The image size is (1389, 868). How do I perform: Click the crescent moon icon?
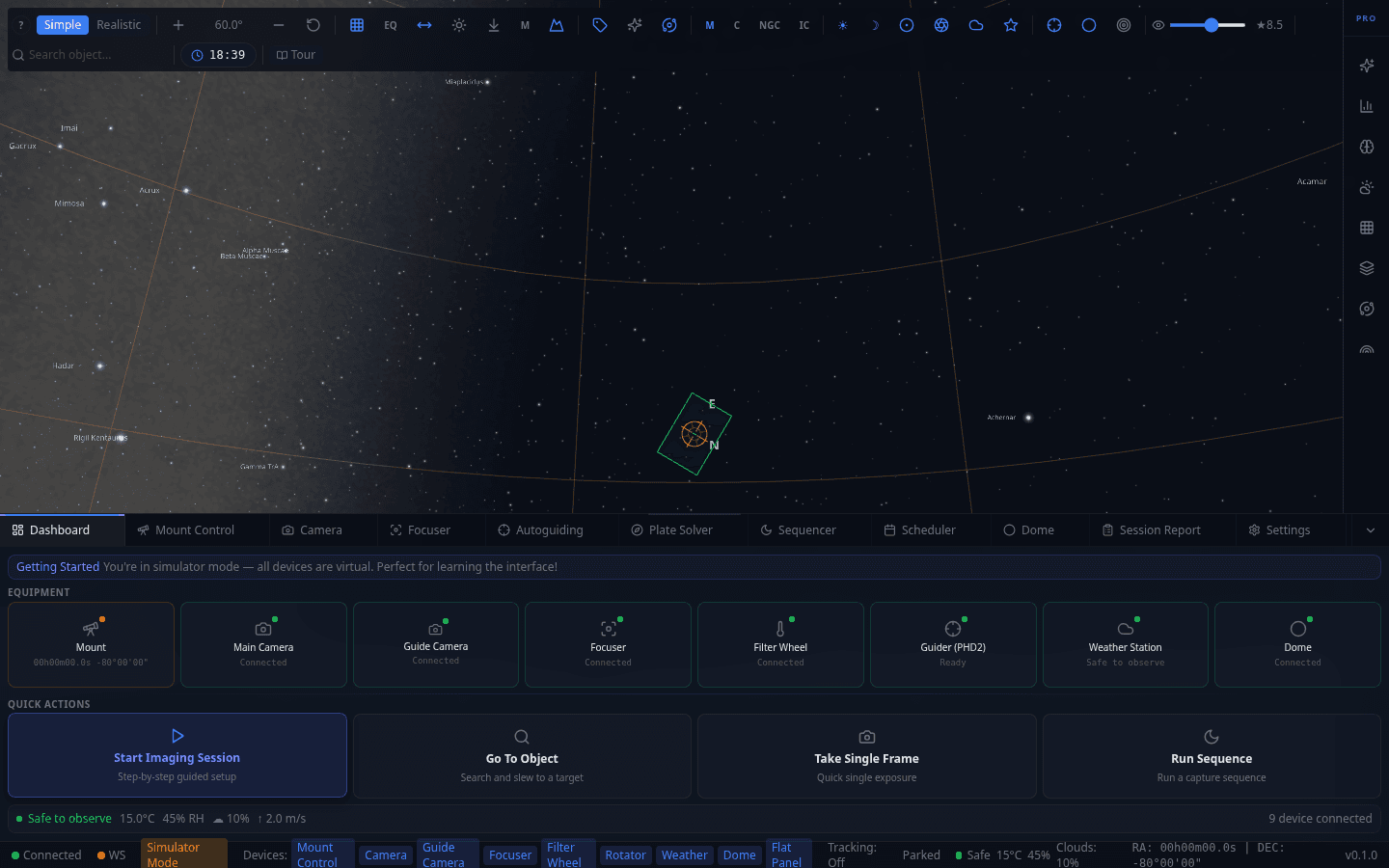tap(875, 25)
